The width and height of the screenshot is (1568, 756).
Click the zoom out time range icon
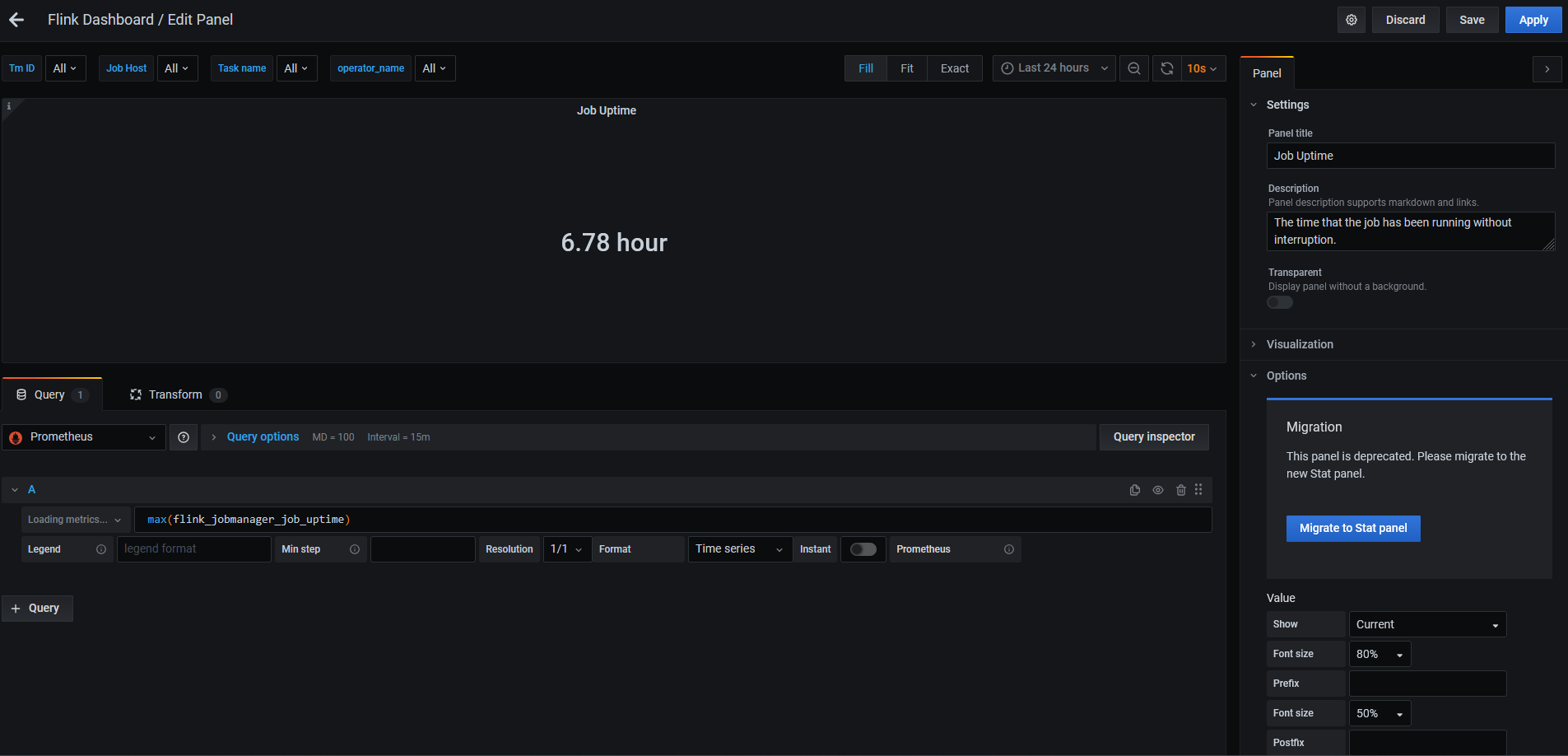[x=1134, y=68]
